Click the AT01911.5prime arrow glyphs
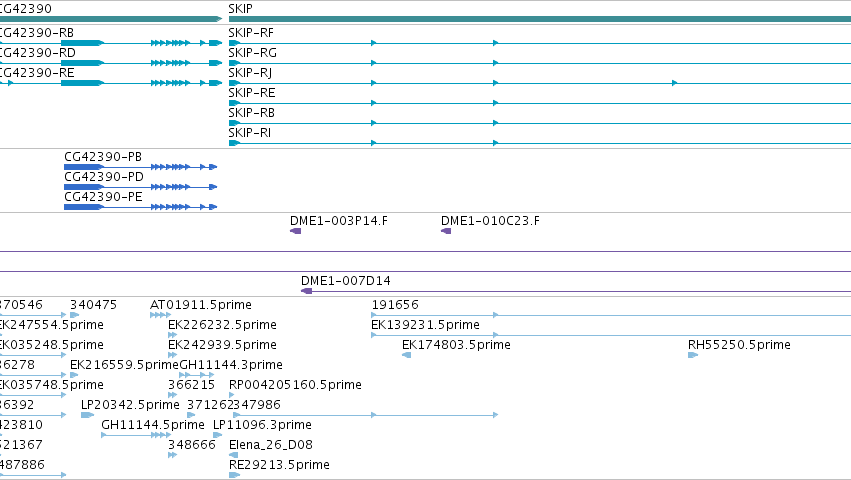Screen dimensions: 851x480 160,315
